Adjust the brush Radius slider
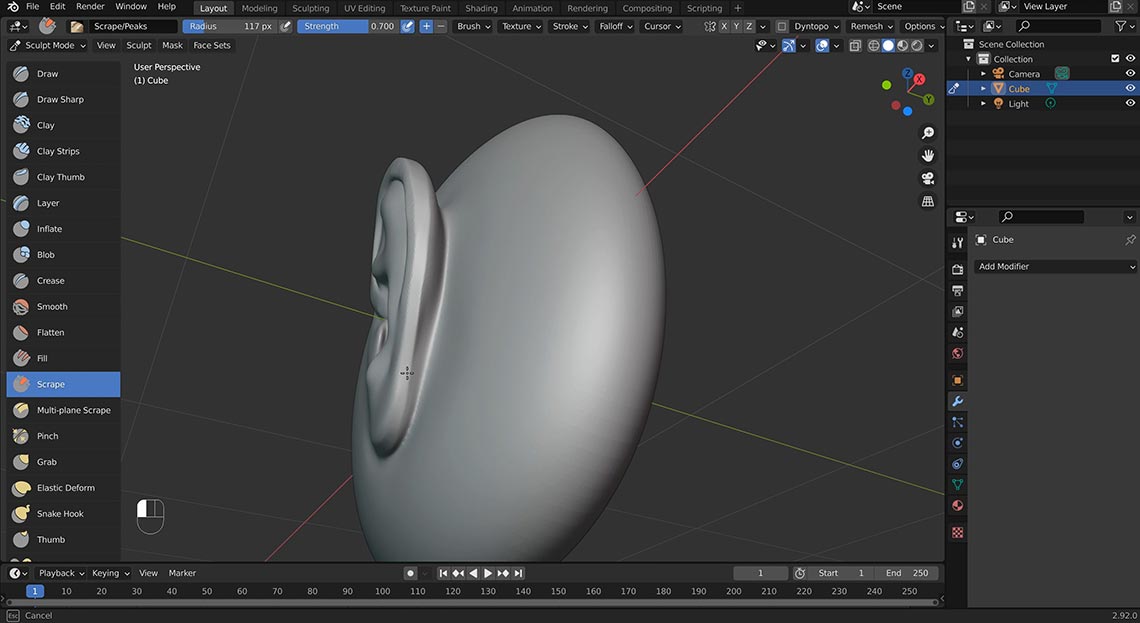 pyautogui.click(x=230, y=26)
